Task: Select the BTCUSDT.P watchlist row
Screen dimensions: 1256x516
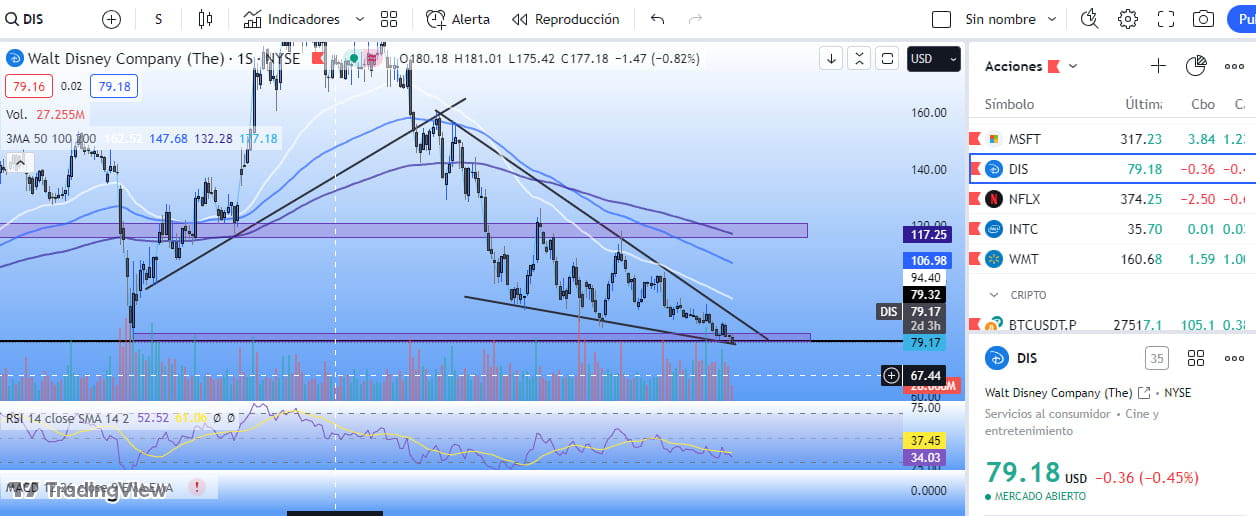Action: 1112,325
